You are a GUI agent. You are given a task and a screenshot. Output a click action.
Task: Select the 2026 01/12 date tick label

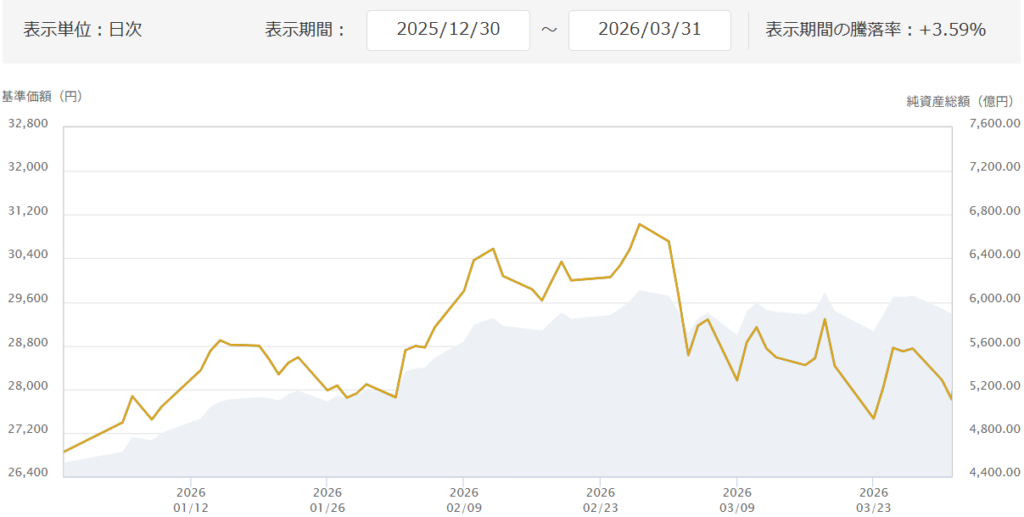pyautogui.click(x=190, y=499)
